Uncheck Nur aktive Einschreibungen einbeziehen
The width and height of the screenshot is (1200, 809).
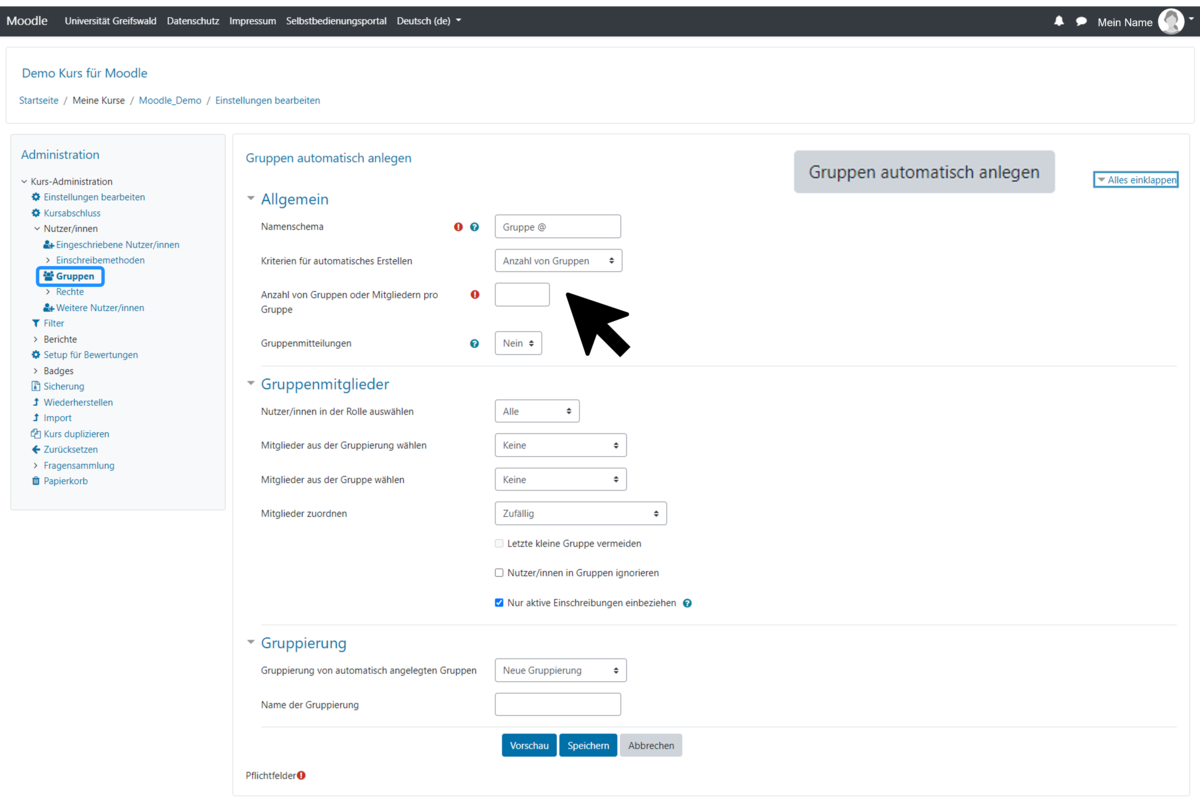[x=500, y=603]
